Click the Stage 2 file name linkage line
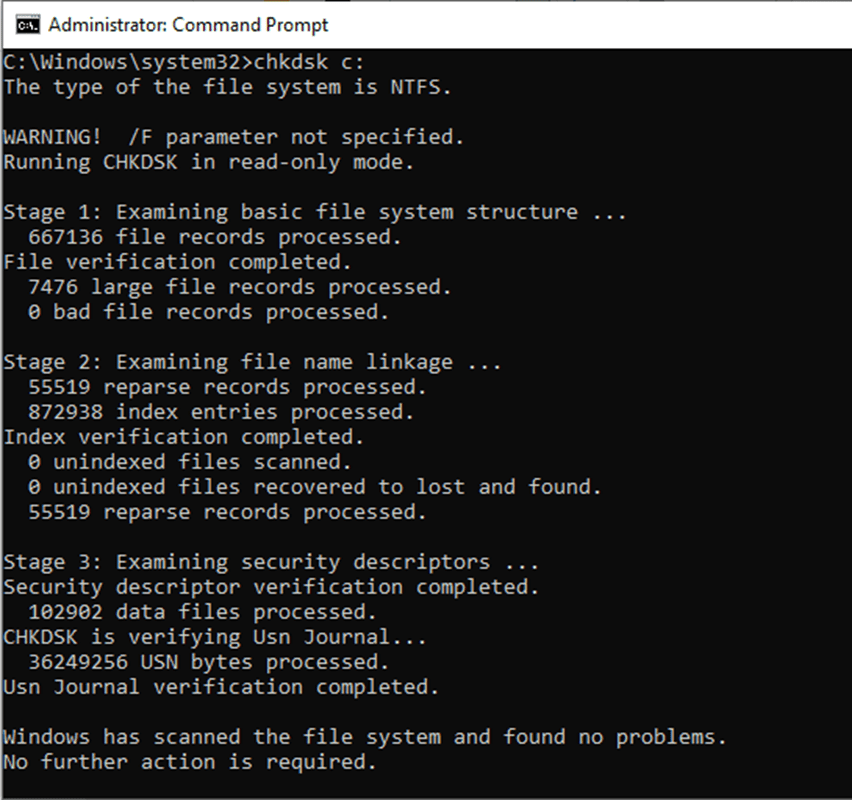Screen dimensions: 852x800 tap(252, 362)
